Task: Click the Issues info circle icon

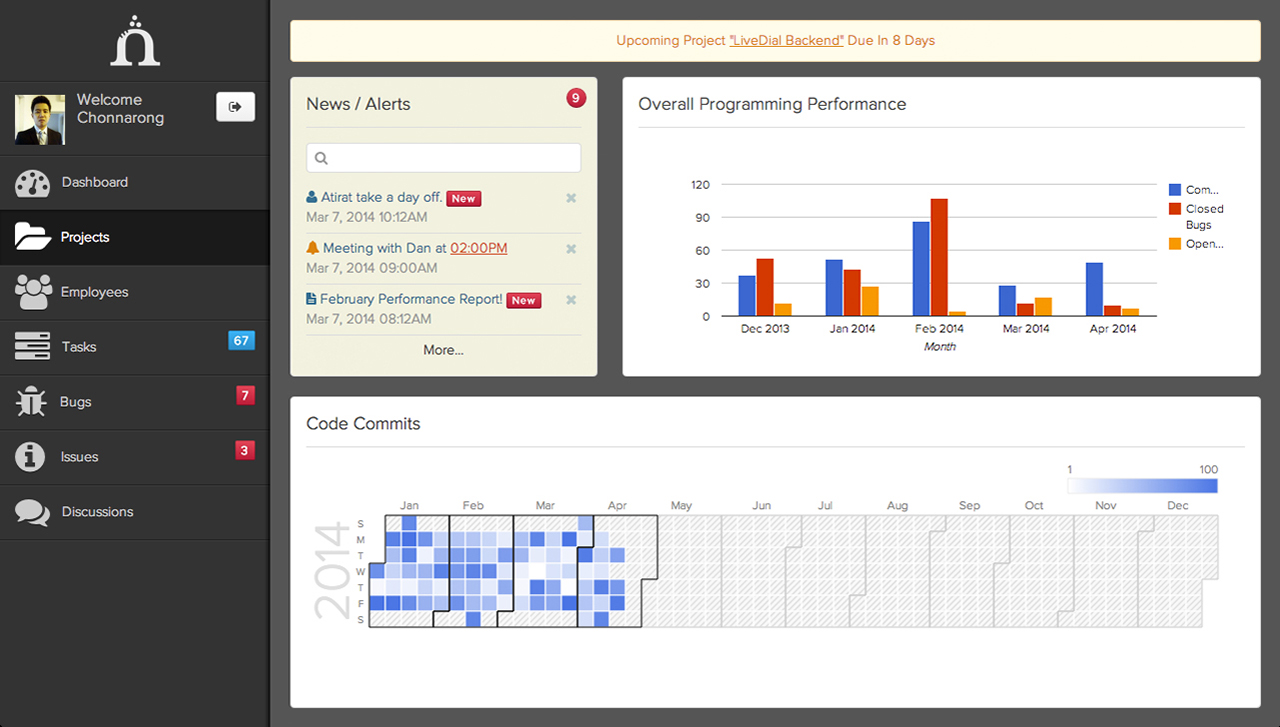Action: pos(31,457)
